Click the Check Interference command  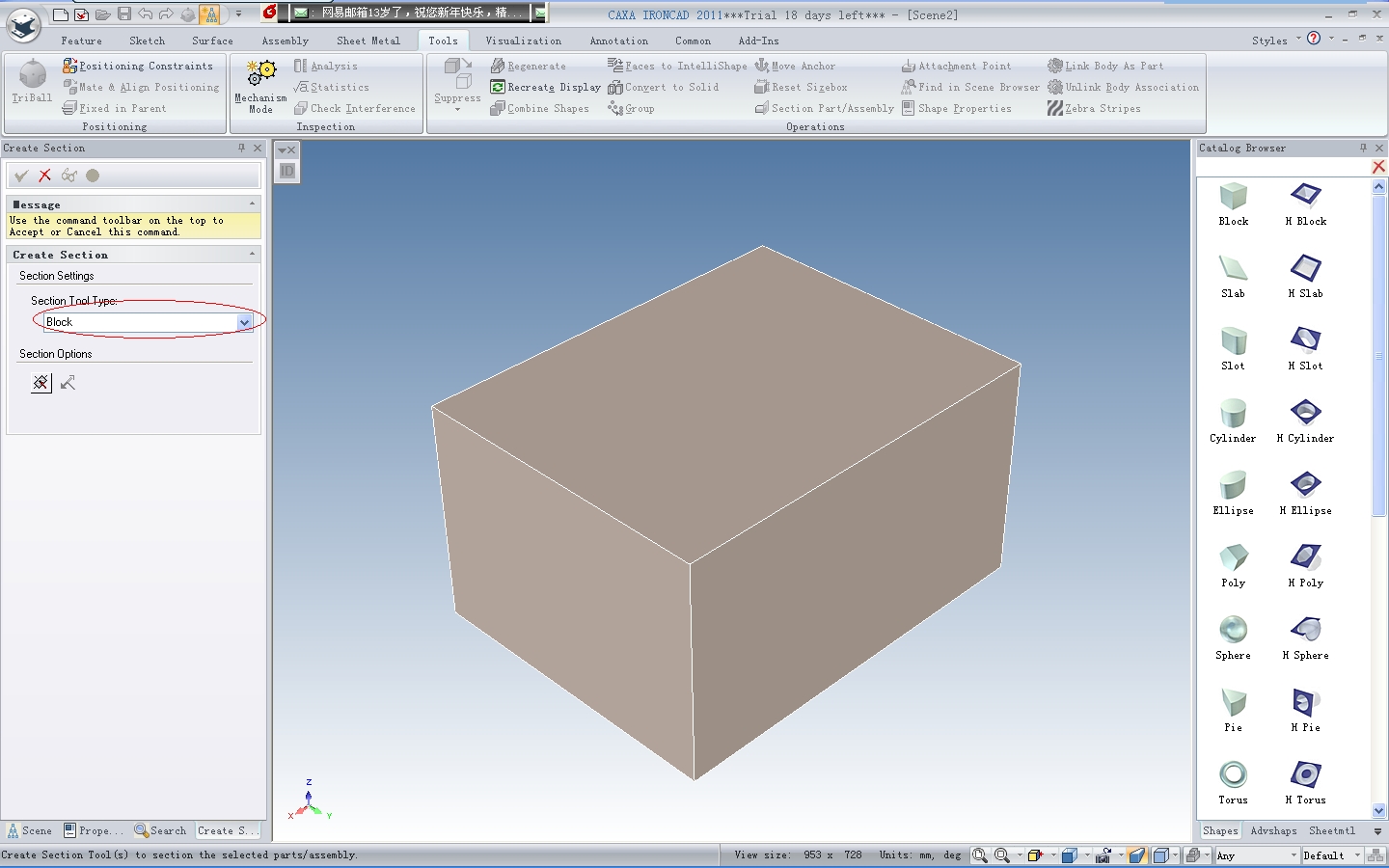354,108
